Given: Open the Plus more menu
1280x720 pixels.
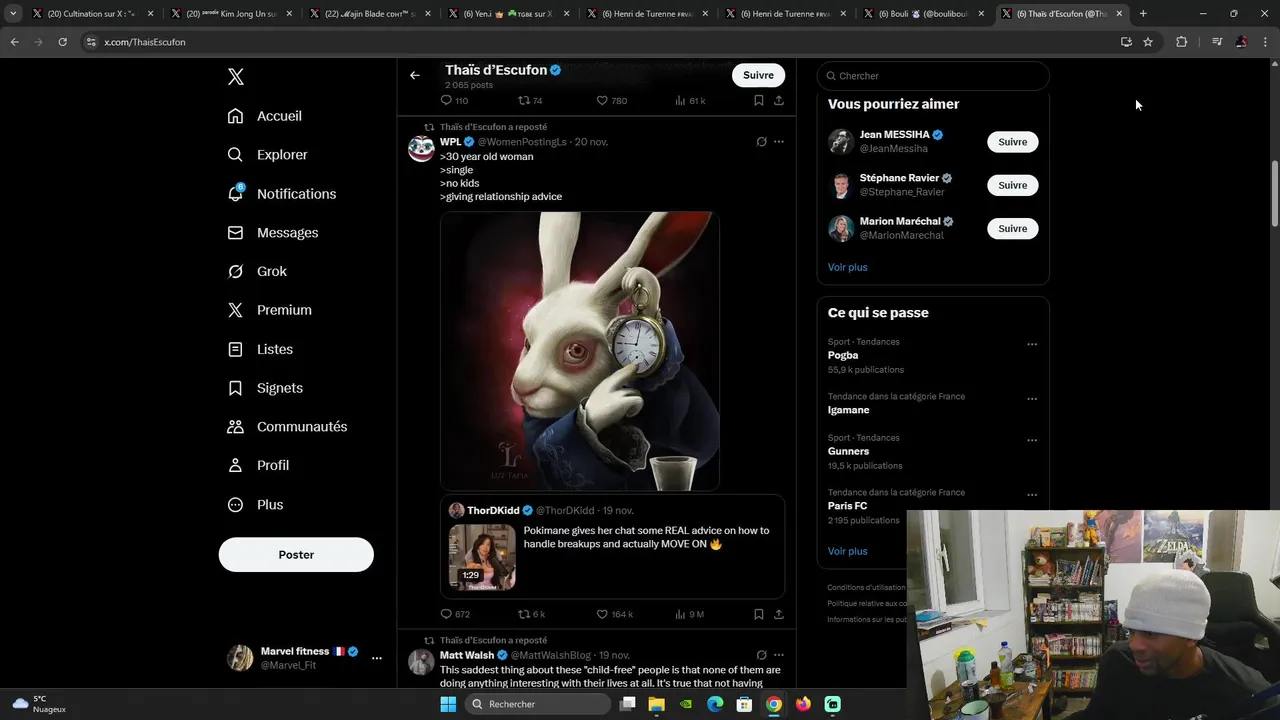Looking at the screenshot, I should pos(255,504).
